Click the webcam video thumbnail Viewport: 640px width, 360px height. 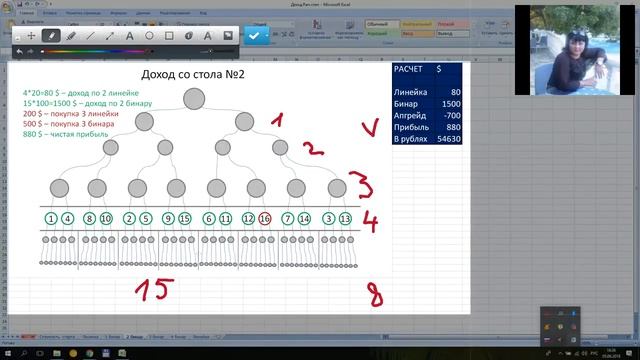pyautogui.click(x=574, y=50)
